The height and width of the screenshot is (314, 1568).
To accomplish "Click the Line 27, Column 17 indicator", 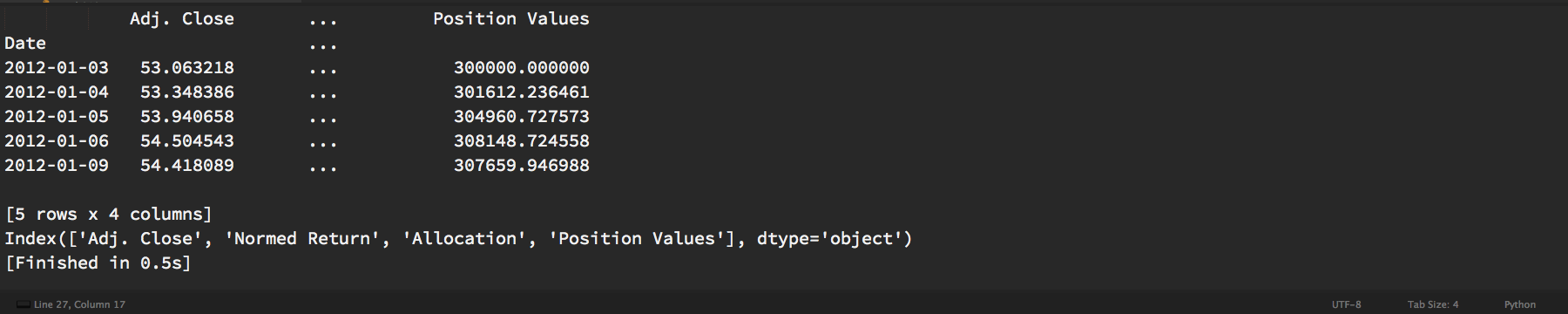I will [79, 304].
